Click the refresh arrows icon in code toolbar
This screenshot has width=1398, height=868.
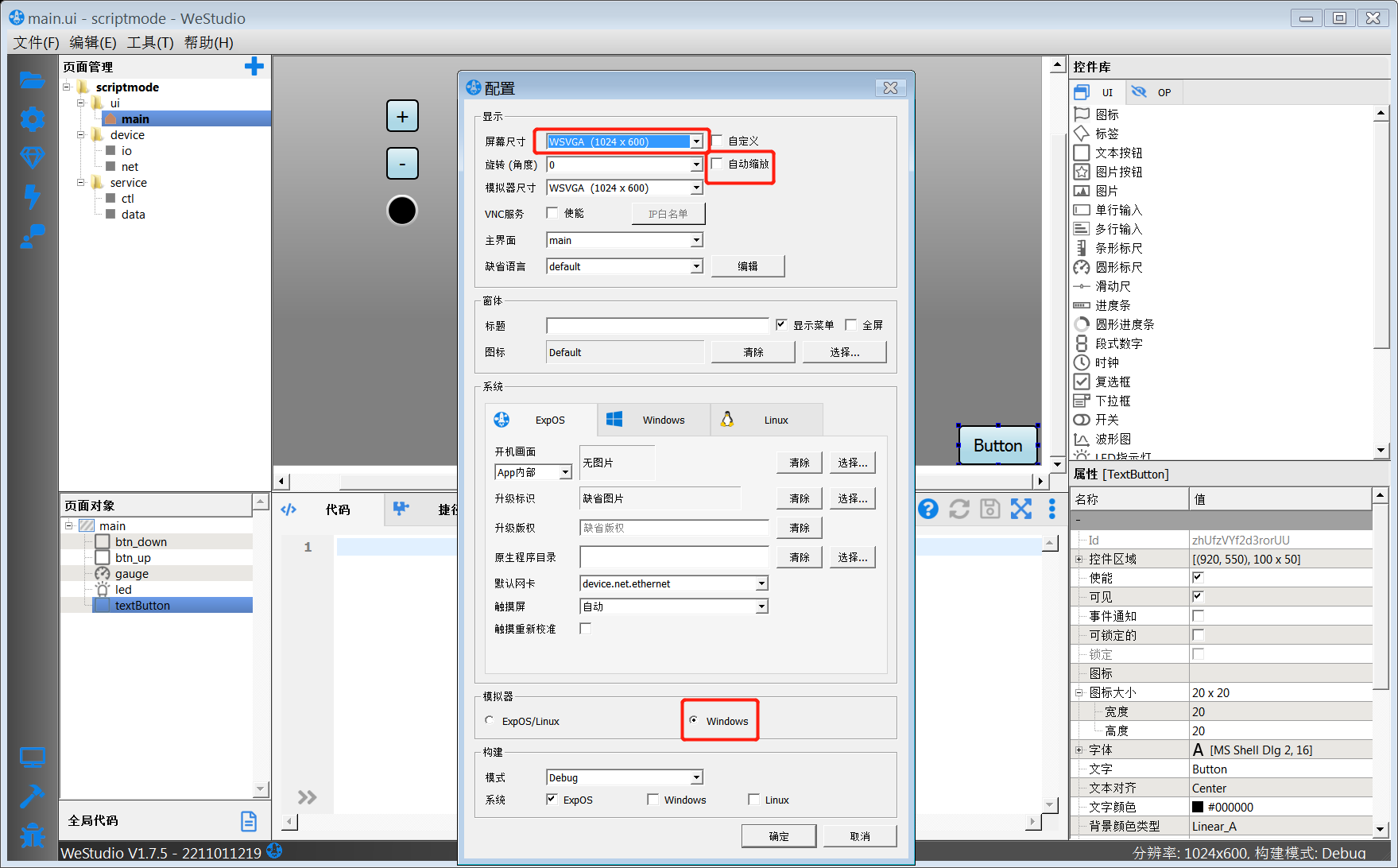[959, 509]
